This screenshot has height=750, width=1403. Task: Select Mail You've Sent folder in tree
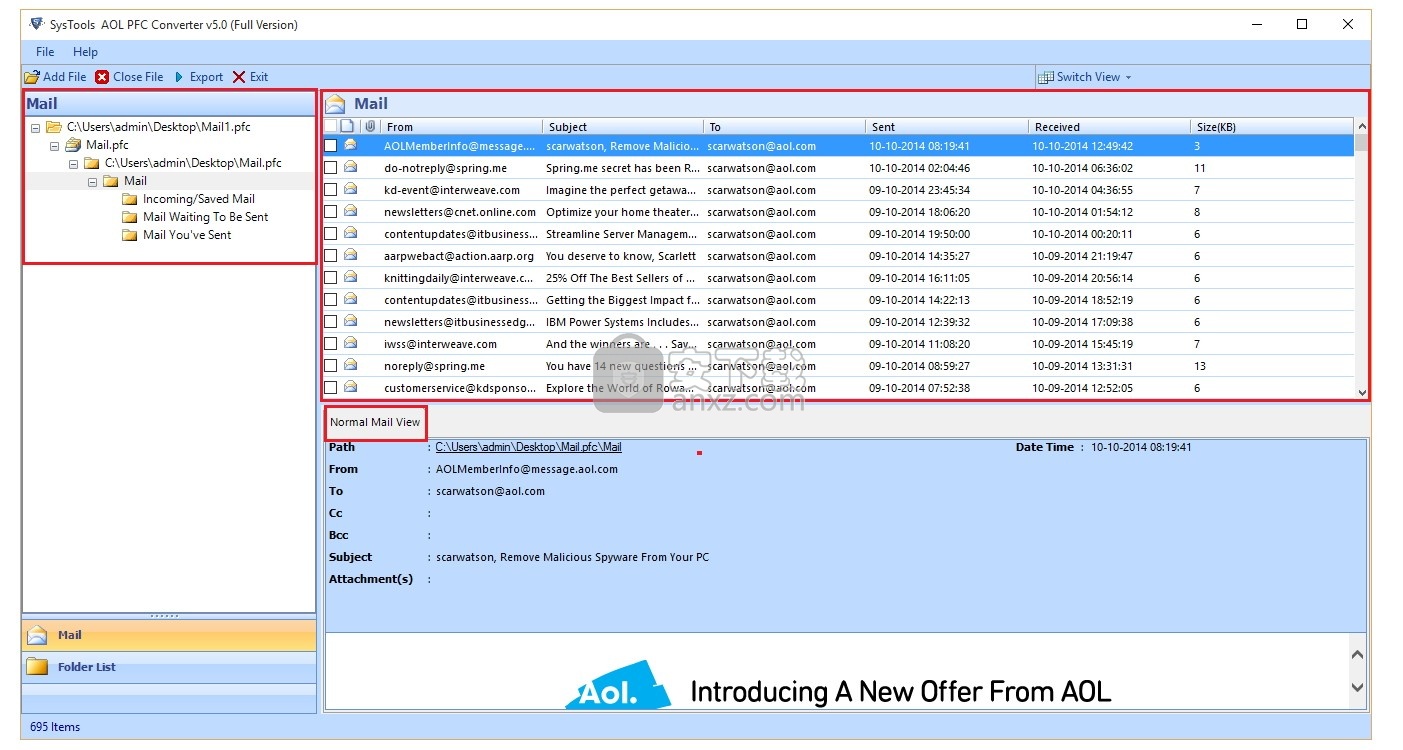pyautogui.click(x=187, y=235)
